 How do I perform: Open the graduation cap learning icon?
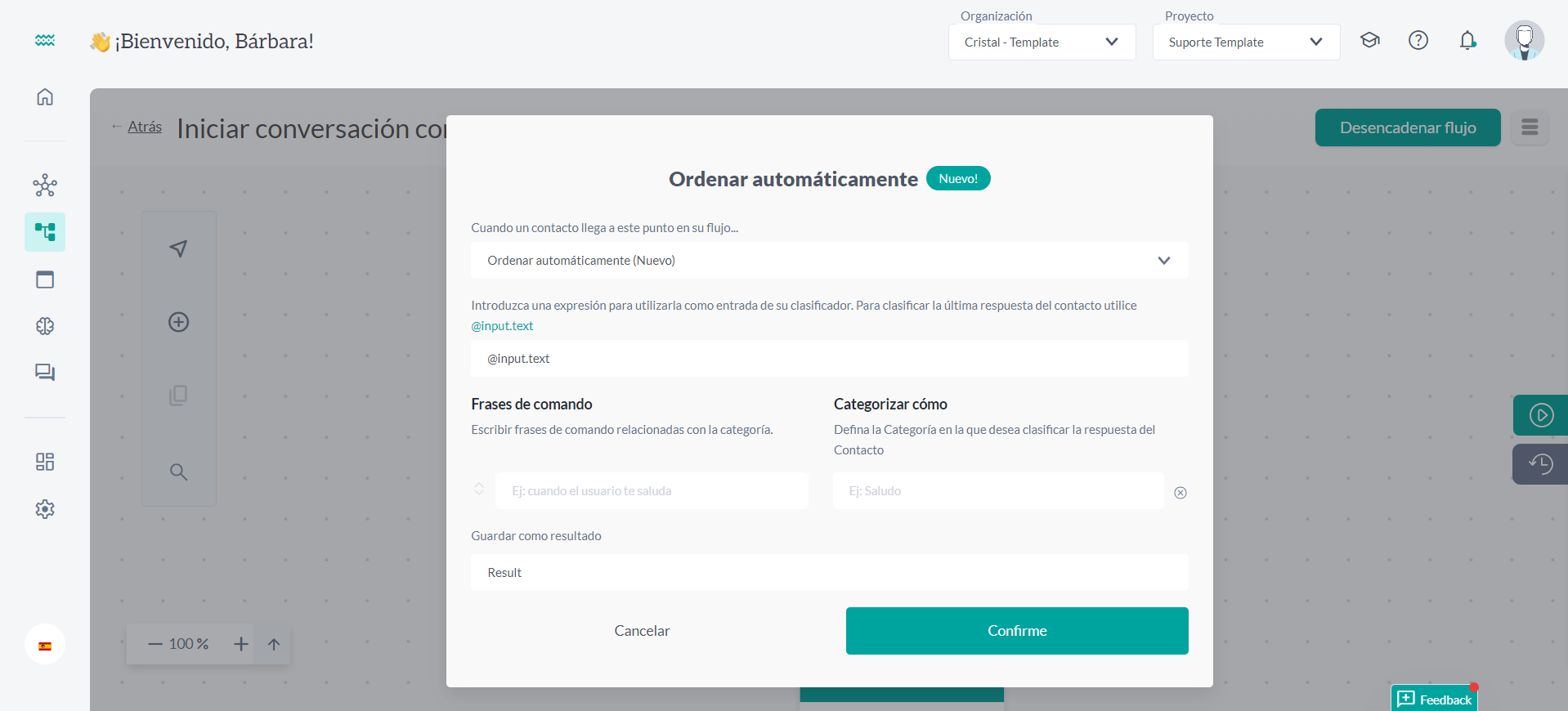point(1369,41)
